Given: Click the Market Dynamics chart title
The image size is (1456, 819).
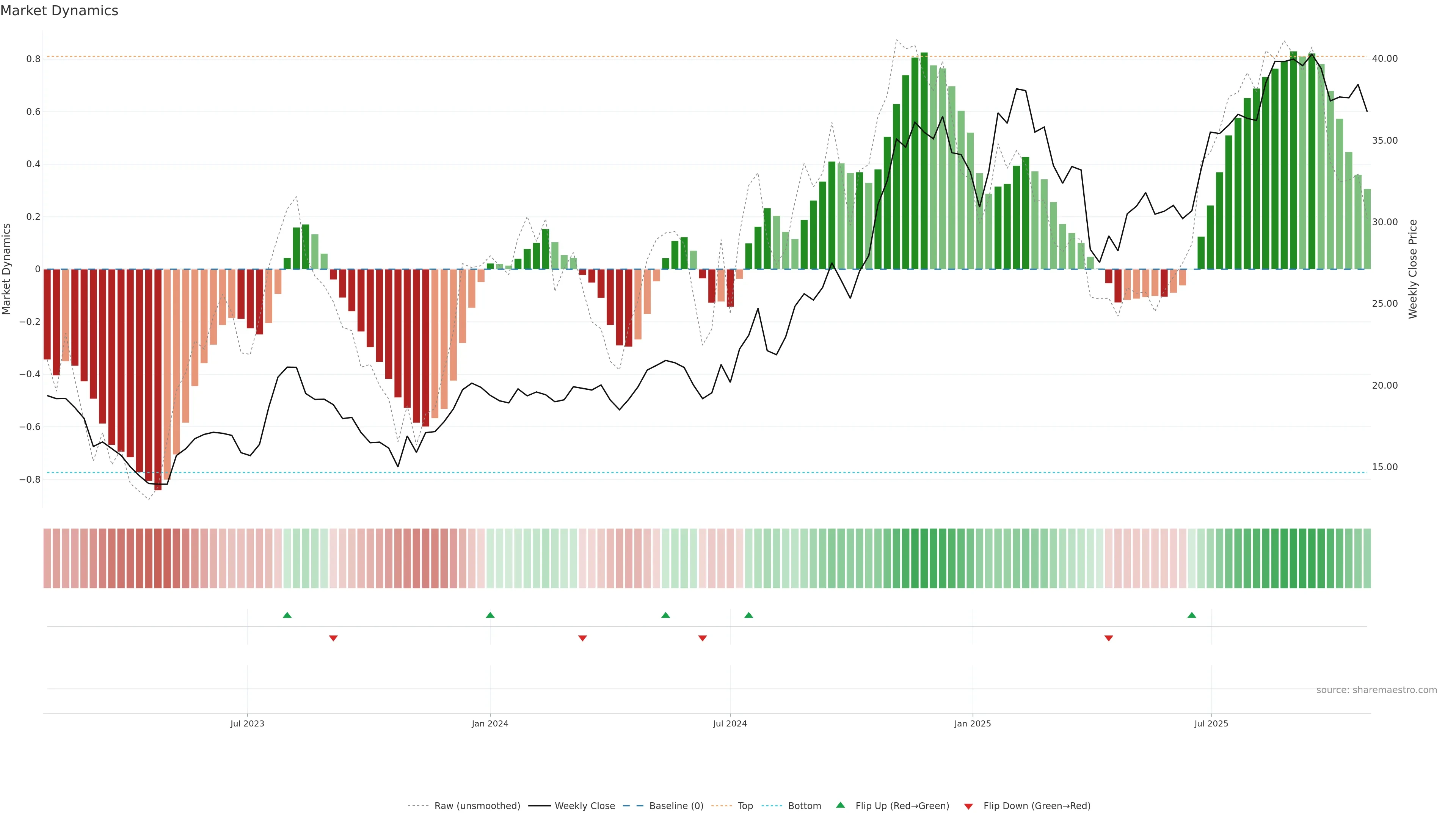Looking at the screenshot, I should tap(60, 11).
